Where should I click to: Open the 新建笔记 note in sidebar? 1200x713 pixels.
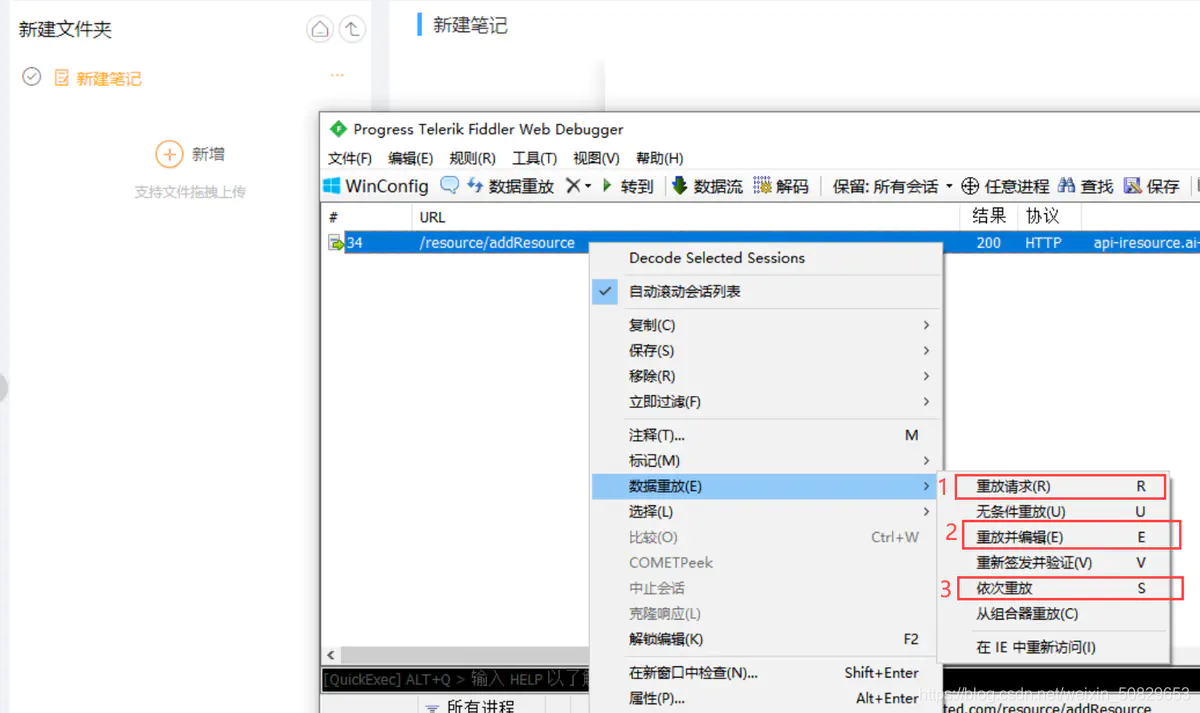point(108,78)
